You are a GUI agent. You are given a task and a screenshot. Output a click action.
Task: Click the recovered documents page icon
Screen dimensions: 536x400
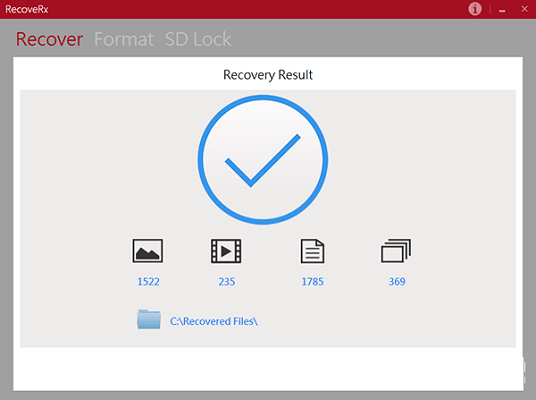click(x=312, y=251)
